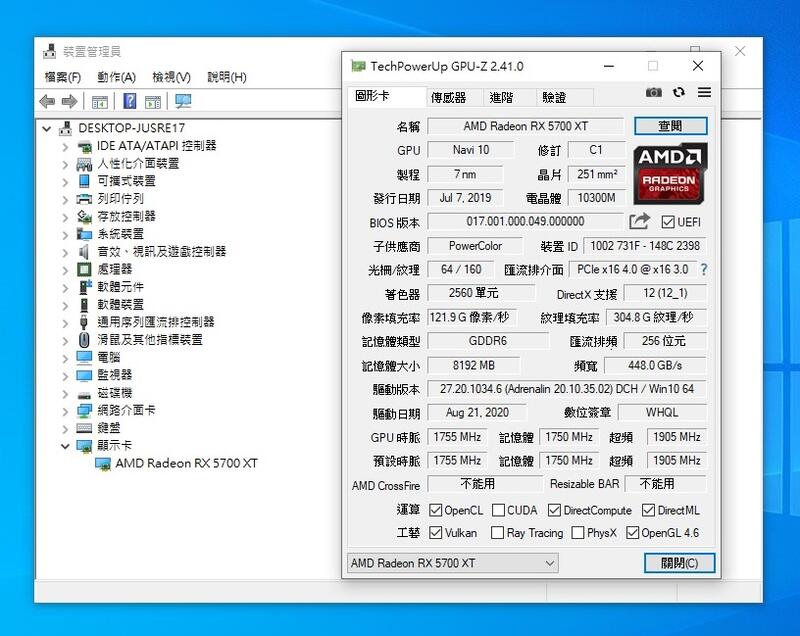This screenshot has height=636, width=800.
Task: Click the AMD Radeon Graphics logo
Action: pos(670,174)
